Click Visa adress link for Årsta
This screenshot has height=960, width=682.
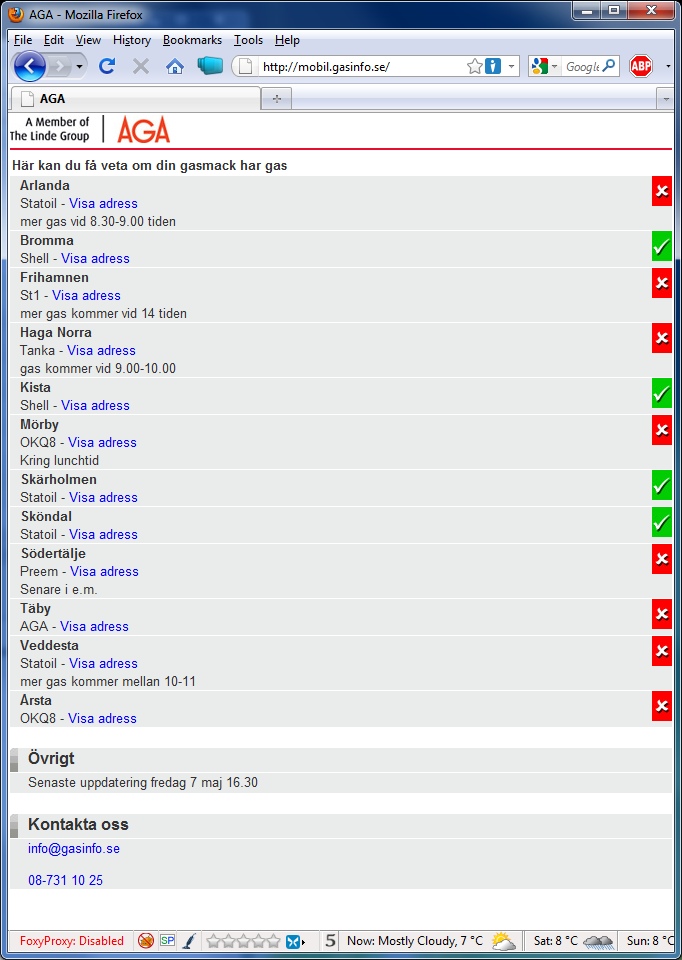coord(102,718)
